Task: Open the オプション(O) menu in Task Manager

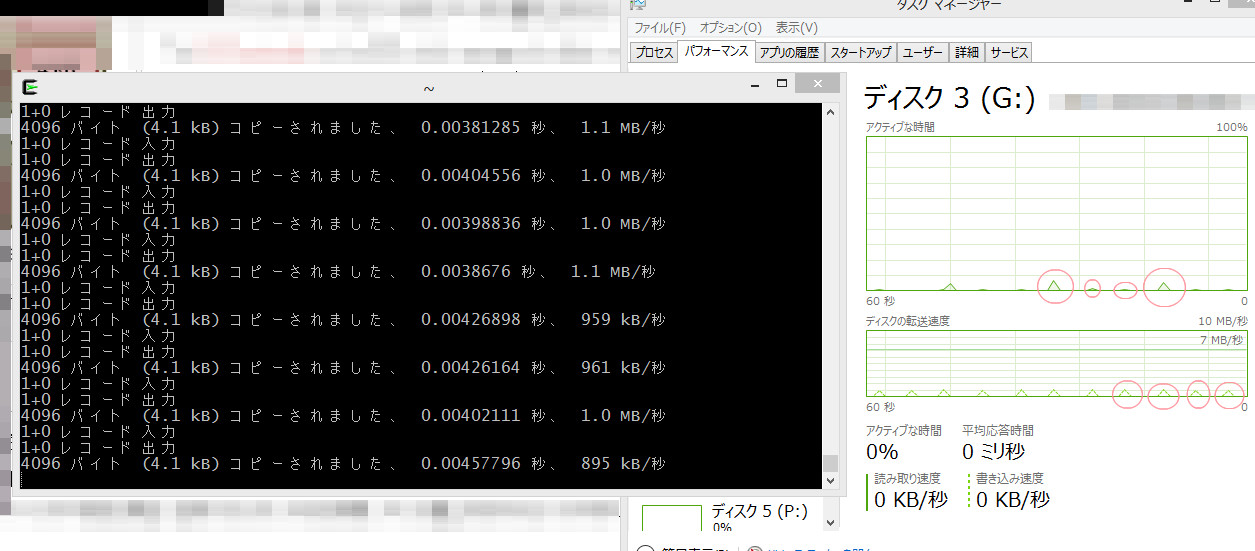Action: (x=730, y=28)
